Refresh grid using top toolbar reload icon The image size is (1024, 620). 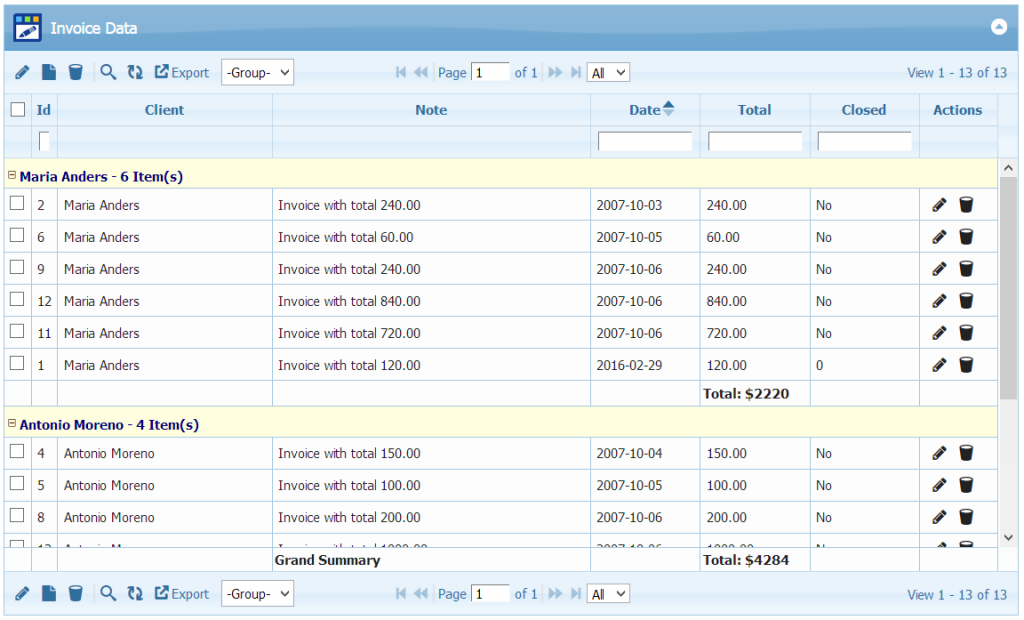135,72
